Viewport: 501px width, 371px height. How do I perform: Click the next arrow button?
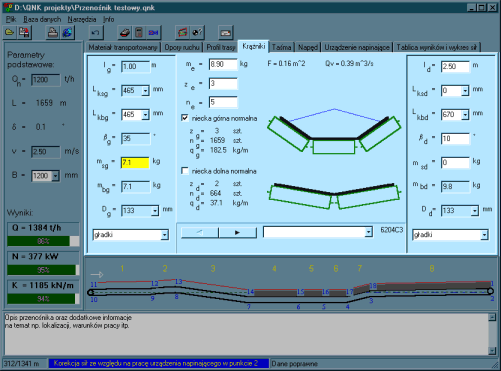238,232
